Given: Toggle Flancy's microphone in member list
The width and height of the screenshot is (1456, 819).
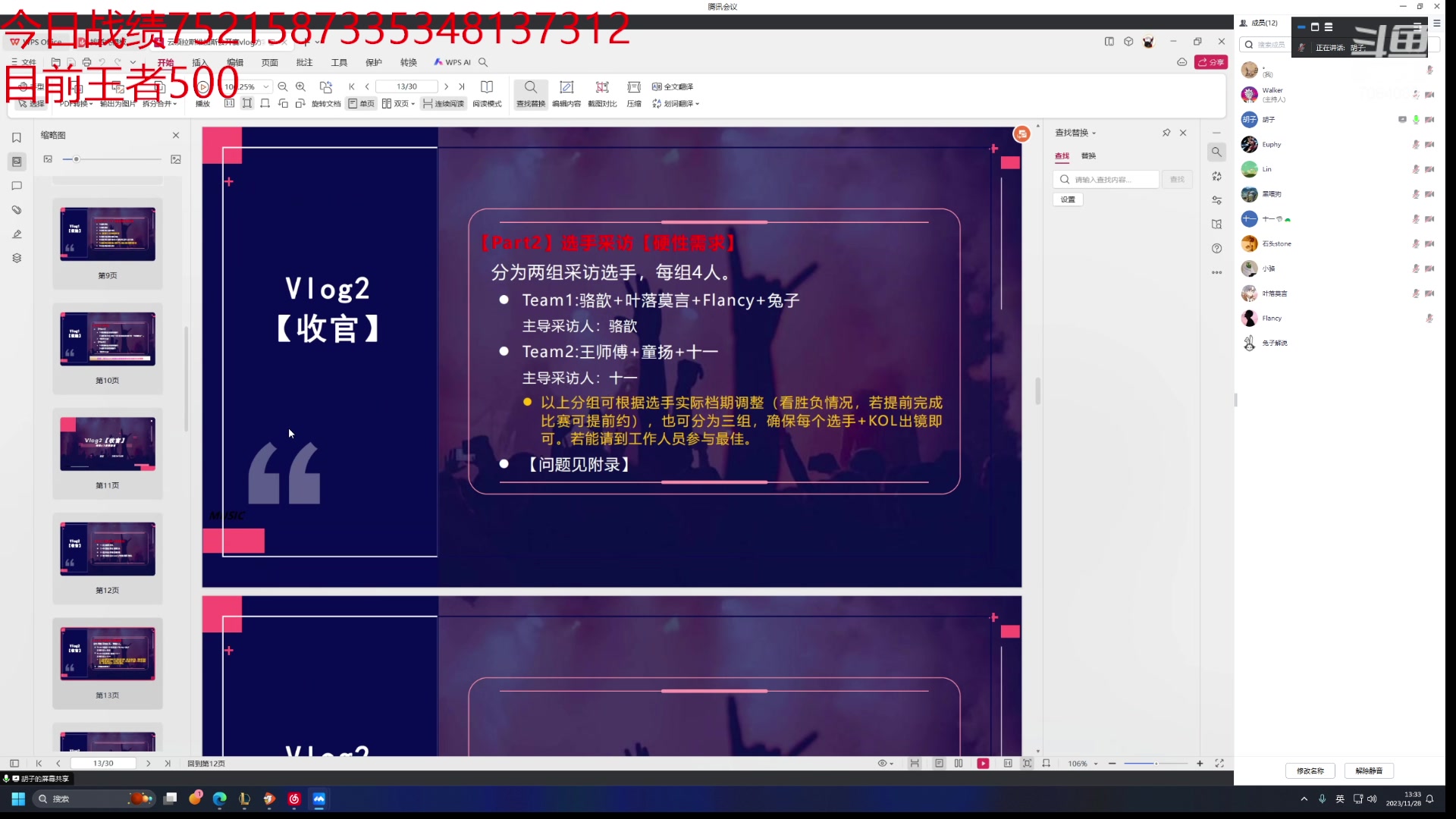Looking at the screenshot, I should click(x=1429, y=318).
